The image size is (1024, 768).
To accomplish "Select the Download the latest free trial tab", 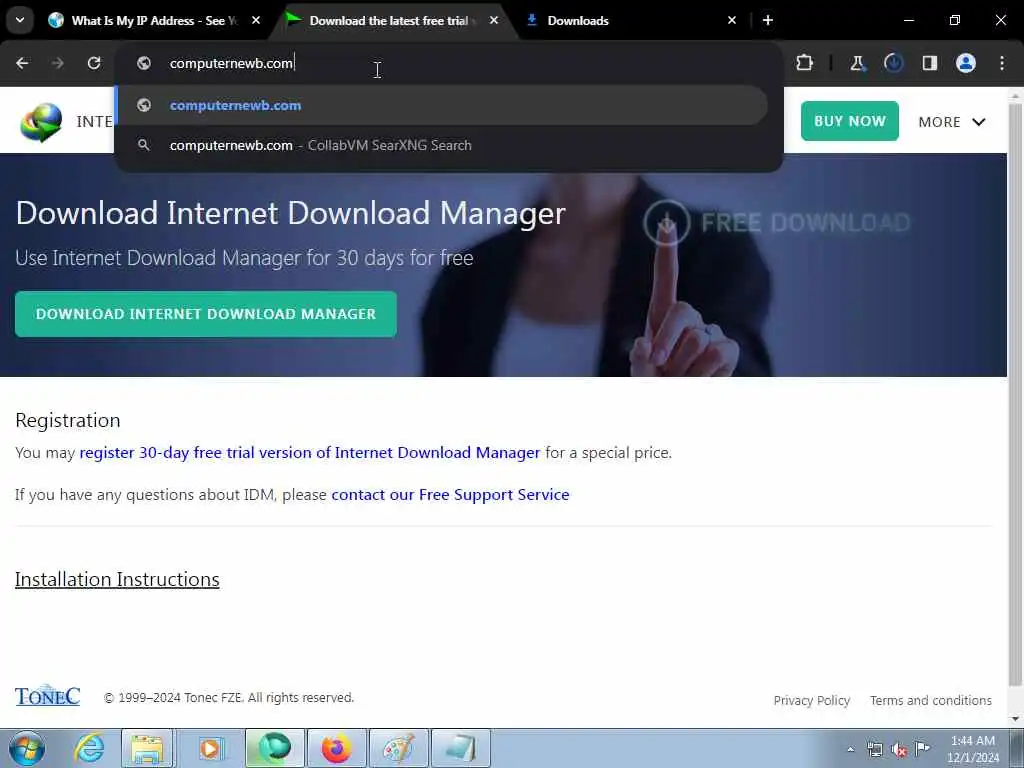I will pos(391,20).
